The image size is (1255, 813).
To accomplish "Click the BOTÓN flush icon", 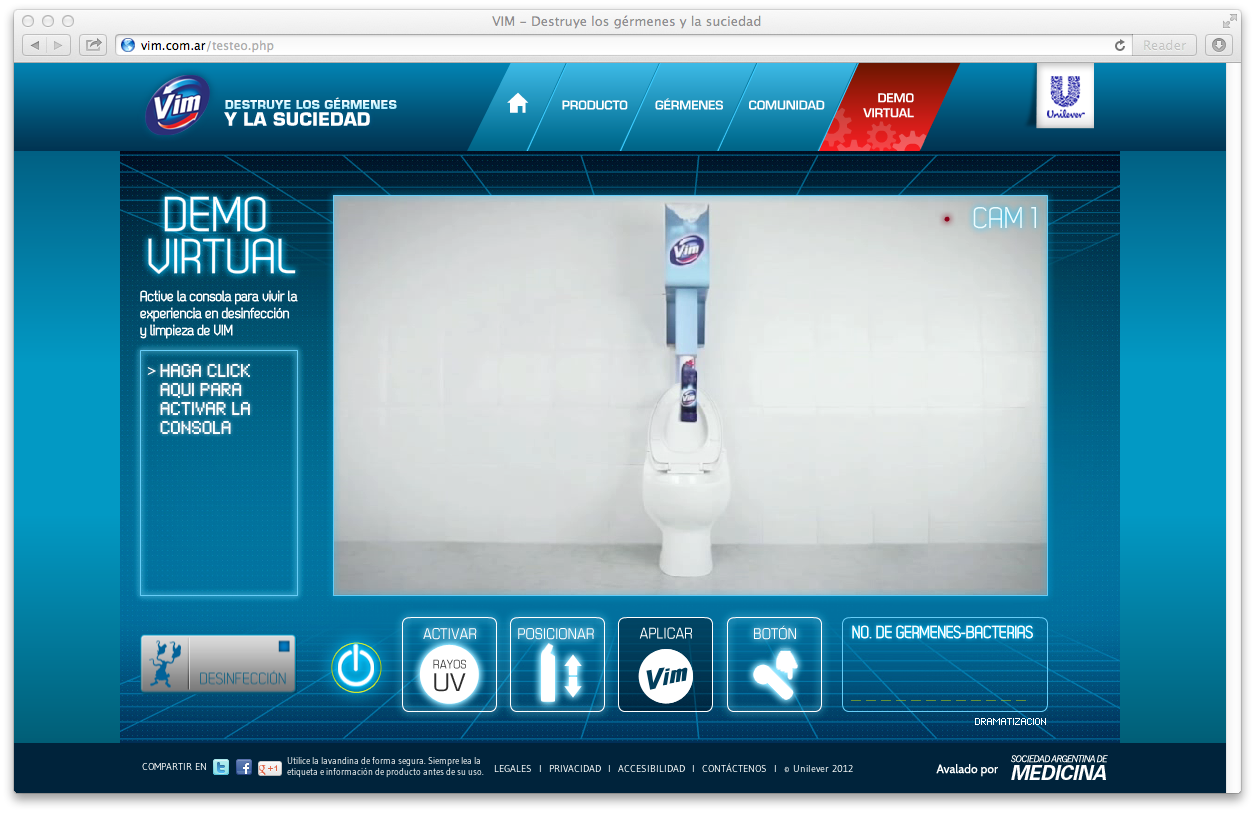I will click(x=774, y=664).
